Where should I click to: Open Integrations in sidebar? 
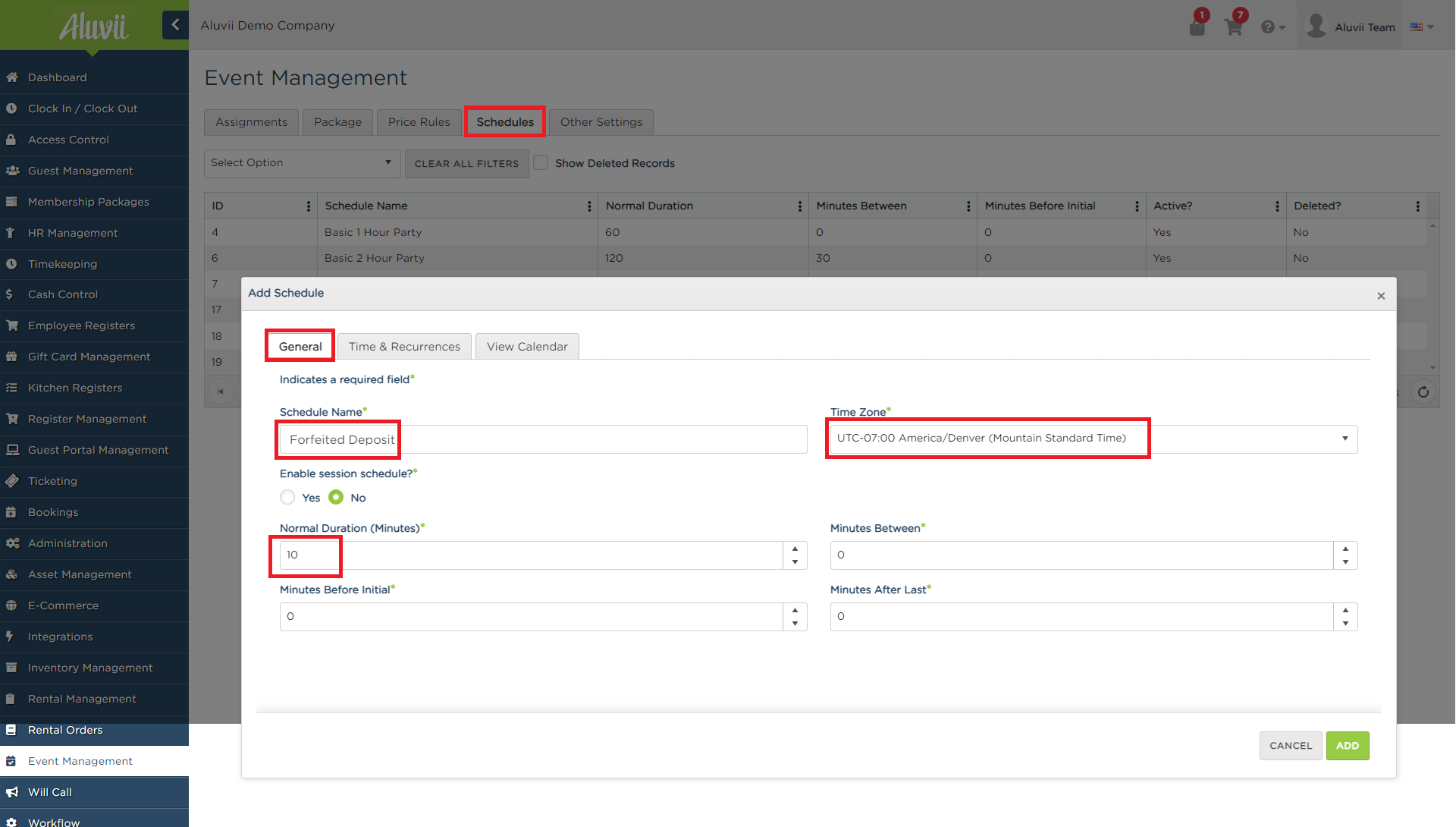tap(94, 637)
